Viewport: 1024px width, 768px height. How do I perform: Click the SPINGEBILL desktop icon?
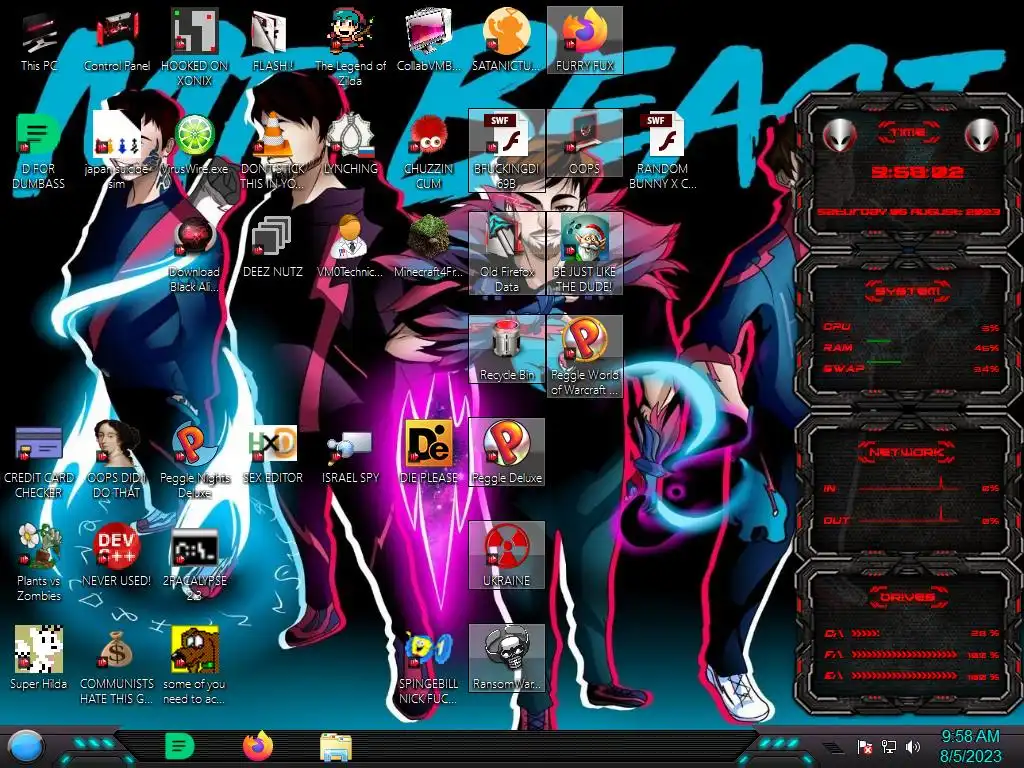(428, 666)
